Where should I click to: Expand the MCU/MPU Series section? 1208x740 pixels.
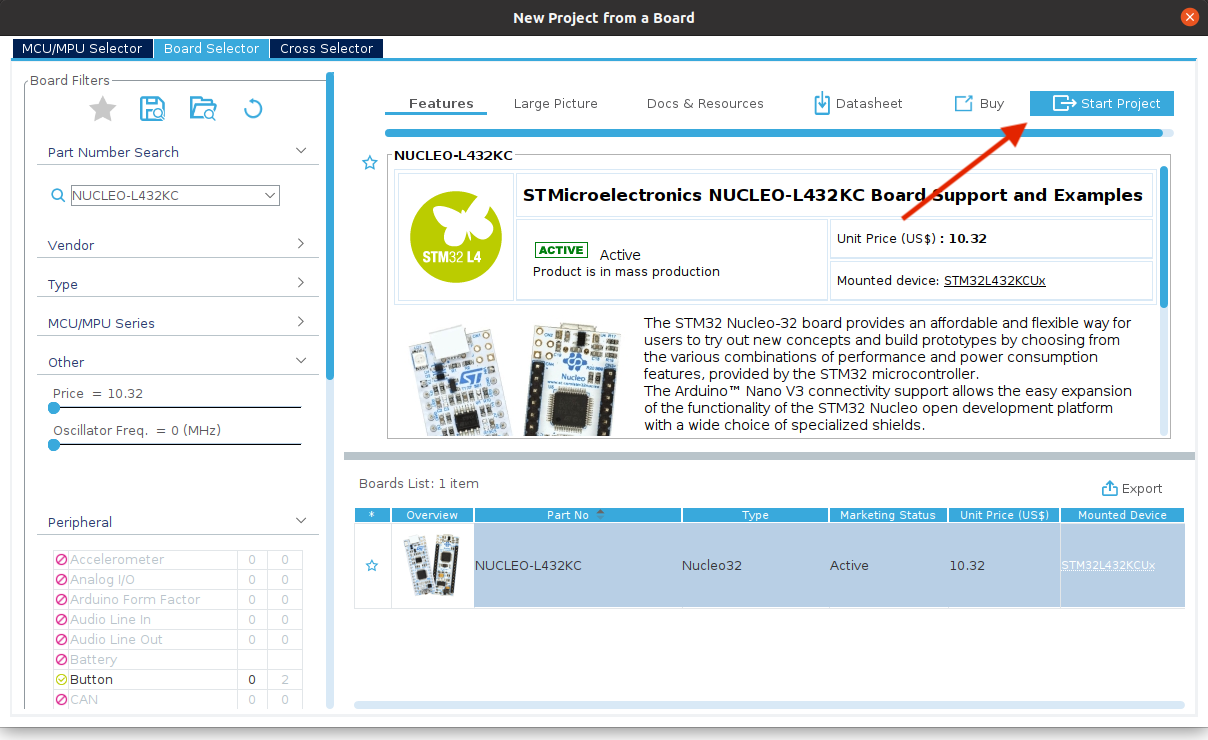(177, 323)
